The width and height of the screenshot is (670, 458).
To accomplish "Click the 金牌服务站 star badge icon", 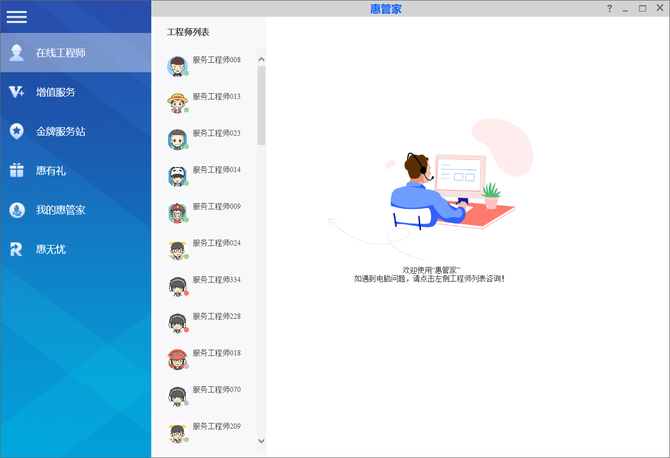I will 17,131.
